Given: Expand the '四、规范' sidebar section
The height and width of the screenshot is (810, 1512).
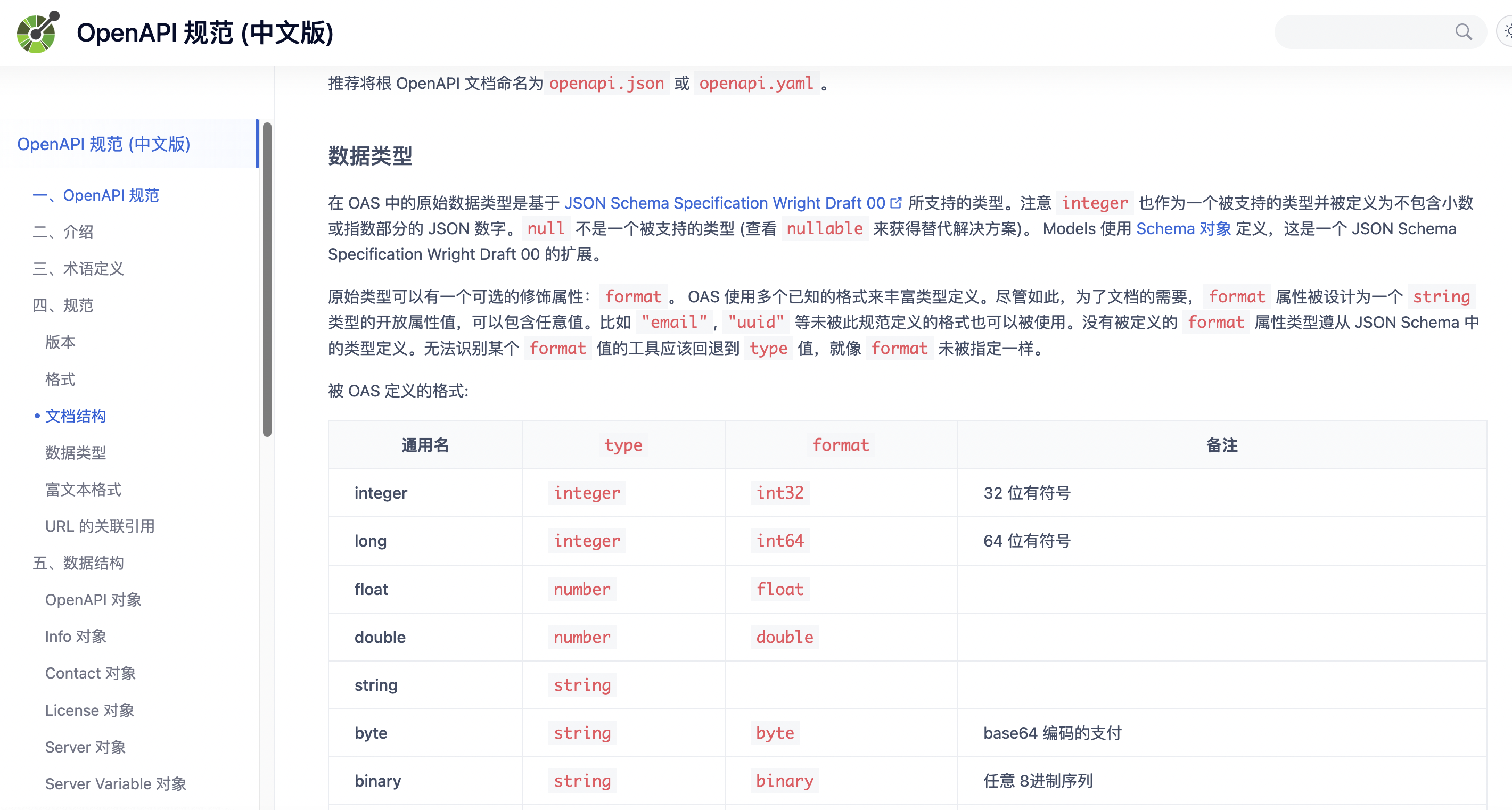Looking at the screenshot, I should [63, 305].
